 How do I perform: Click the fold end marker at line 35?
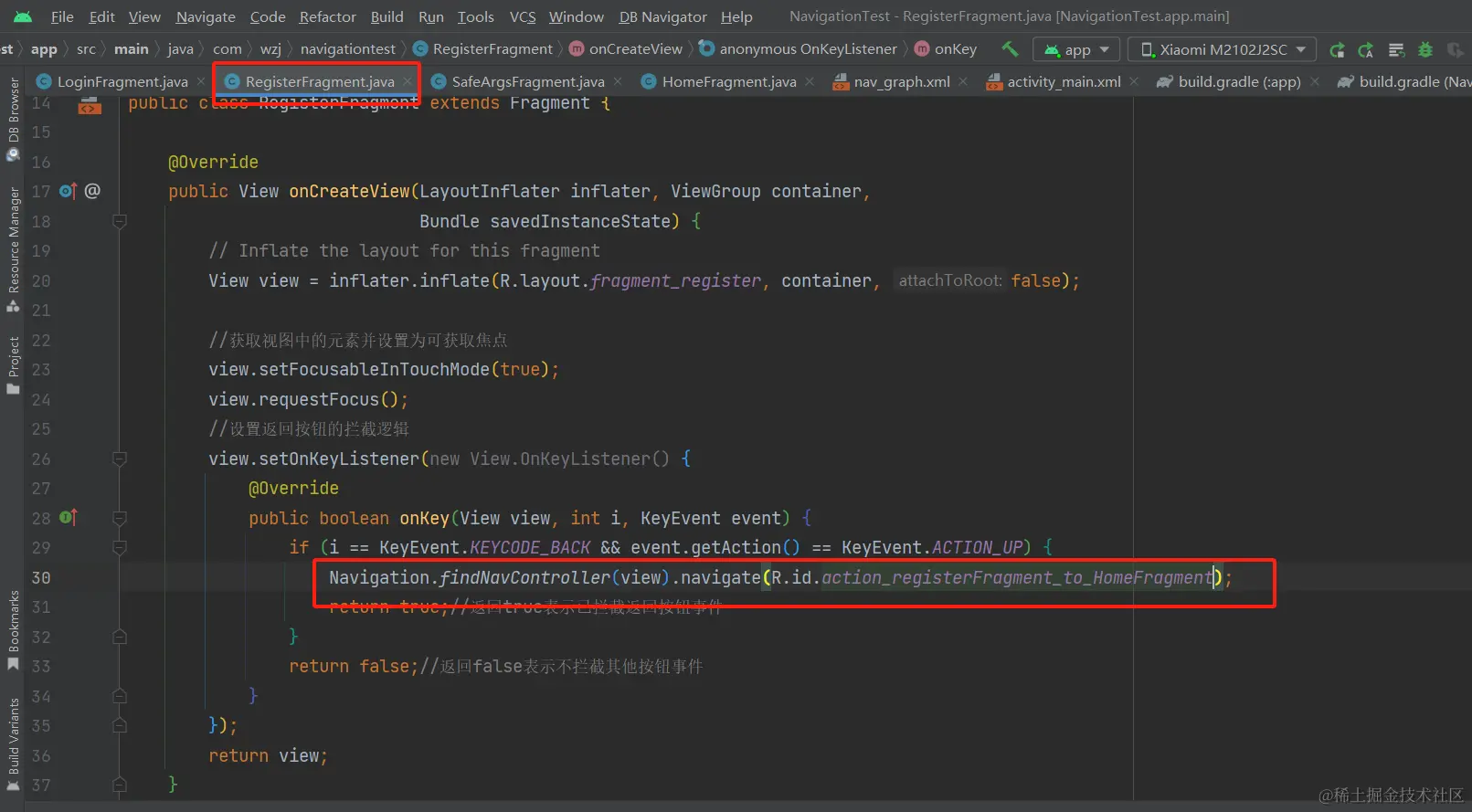[119, 726]
